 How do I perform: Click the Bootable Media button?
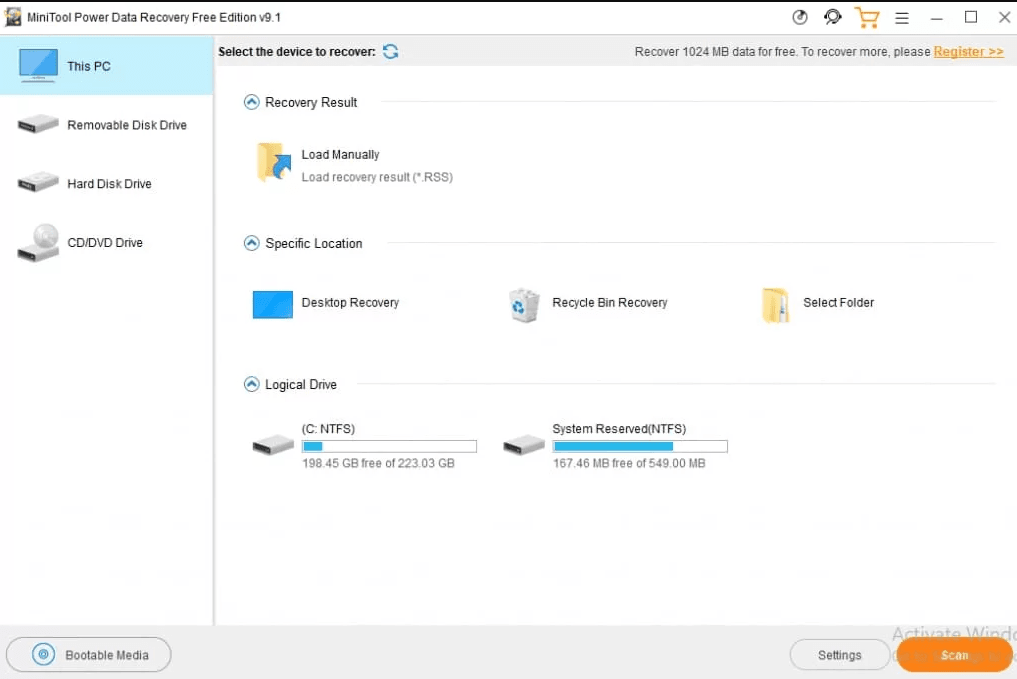(x=89, y=654)
